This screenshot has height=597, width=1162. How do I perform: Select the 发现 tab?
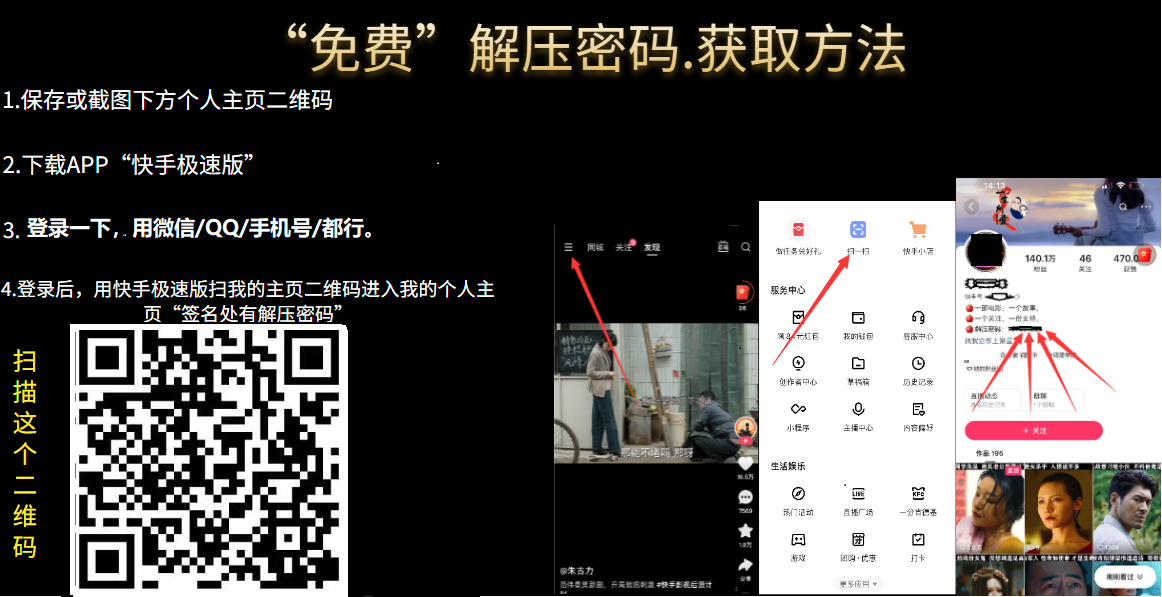pyautogui.click(x=651, y=247)
